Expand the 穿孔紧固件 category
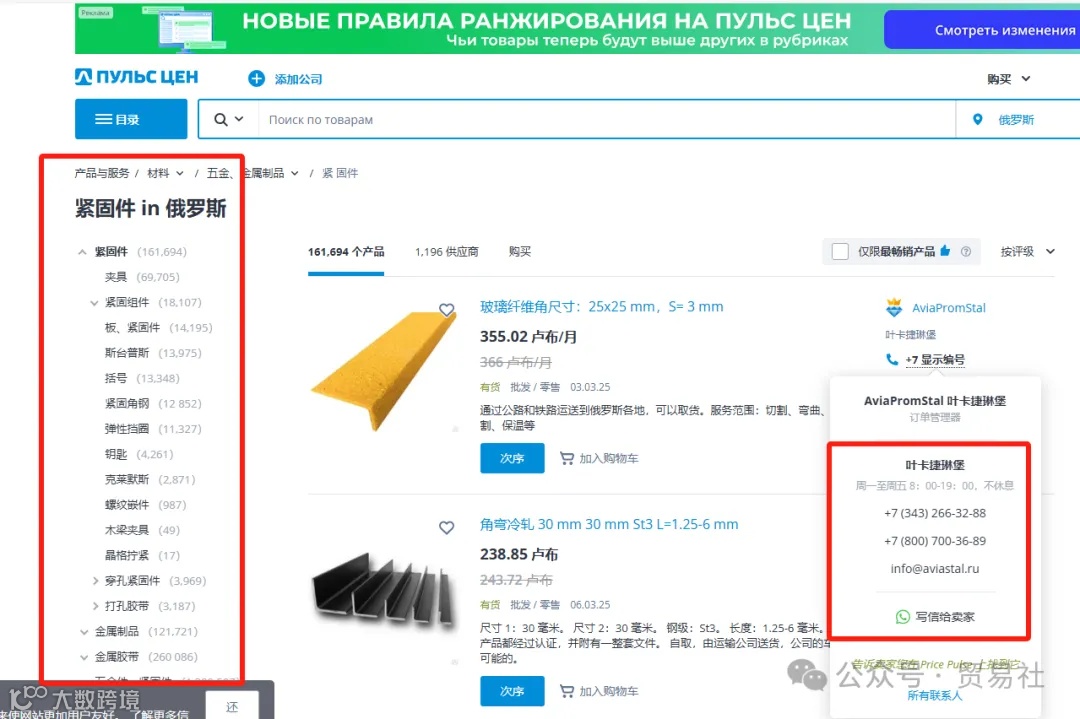 96,581
